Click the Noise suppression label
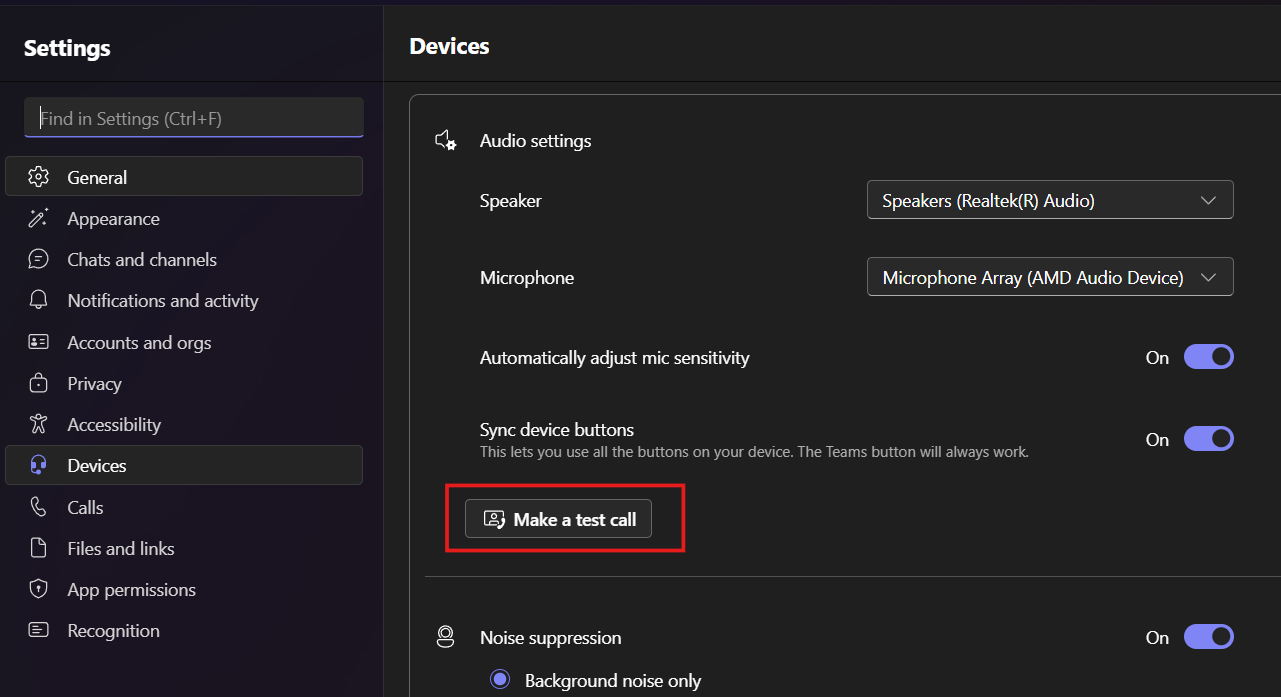The image size is (1281, 697). pyautogui.click(x=550, y=637)
